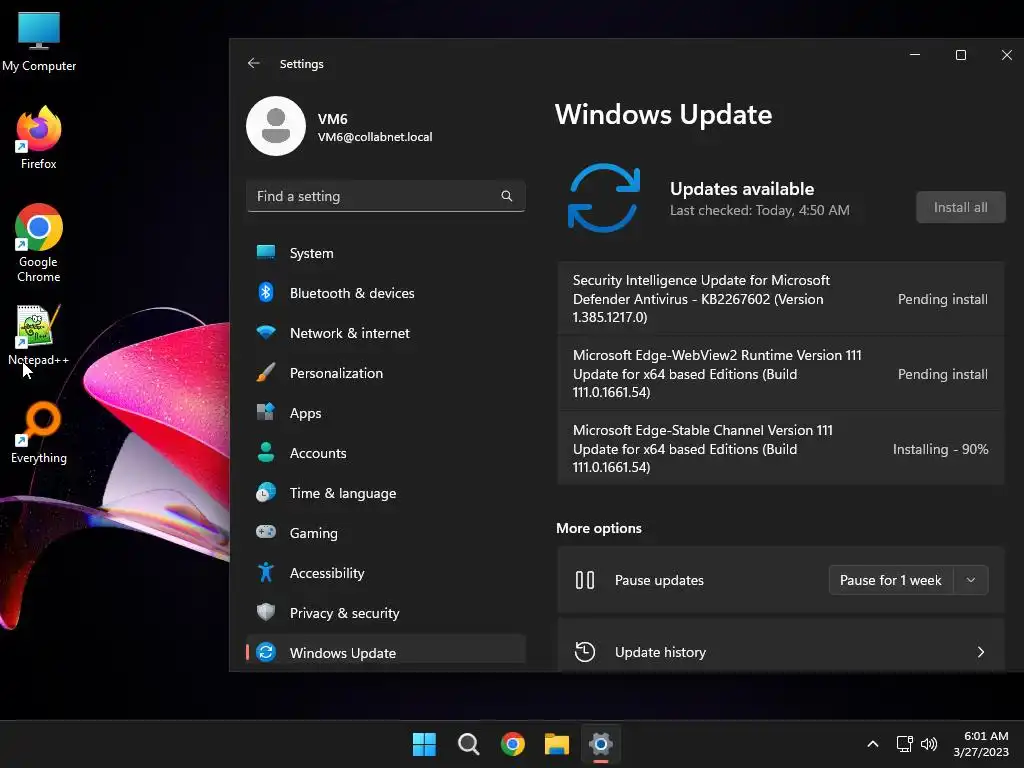Select the Edge-Stable Channel update row

[780, 449]
